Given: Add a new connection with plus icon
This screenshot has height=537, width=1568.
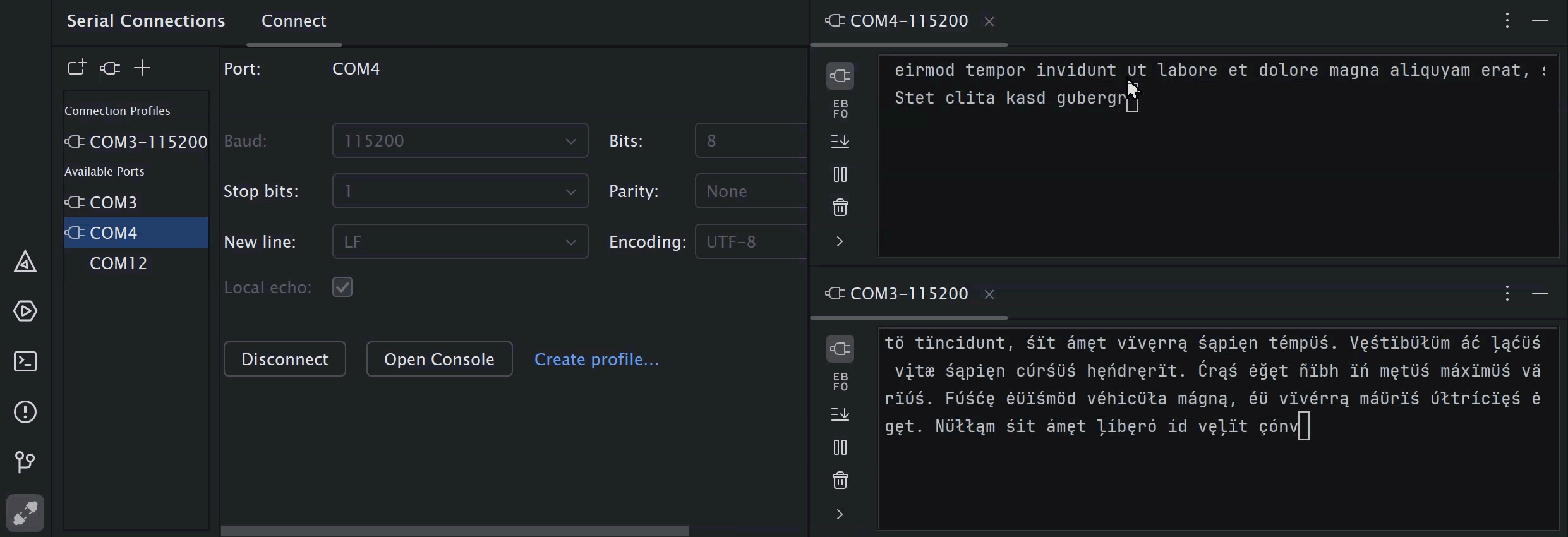Looking at the screenshot, I should [x=143, y=68].
